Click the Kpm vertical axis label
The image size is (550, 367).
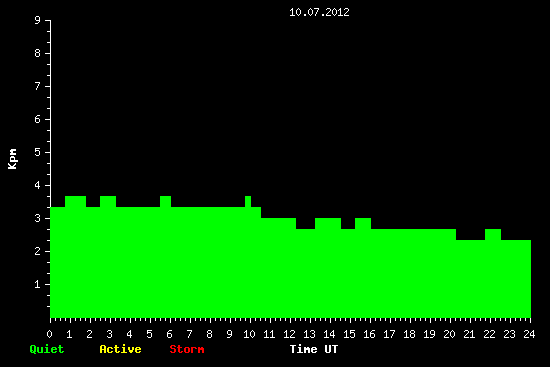pyautogui.click(x=13, y=159)
